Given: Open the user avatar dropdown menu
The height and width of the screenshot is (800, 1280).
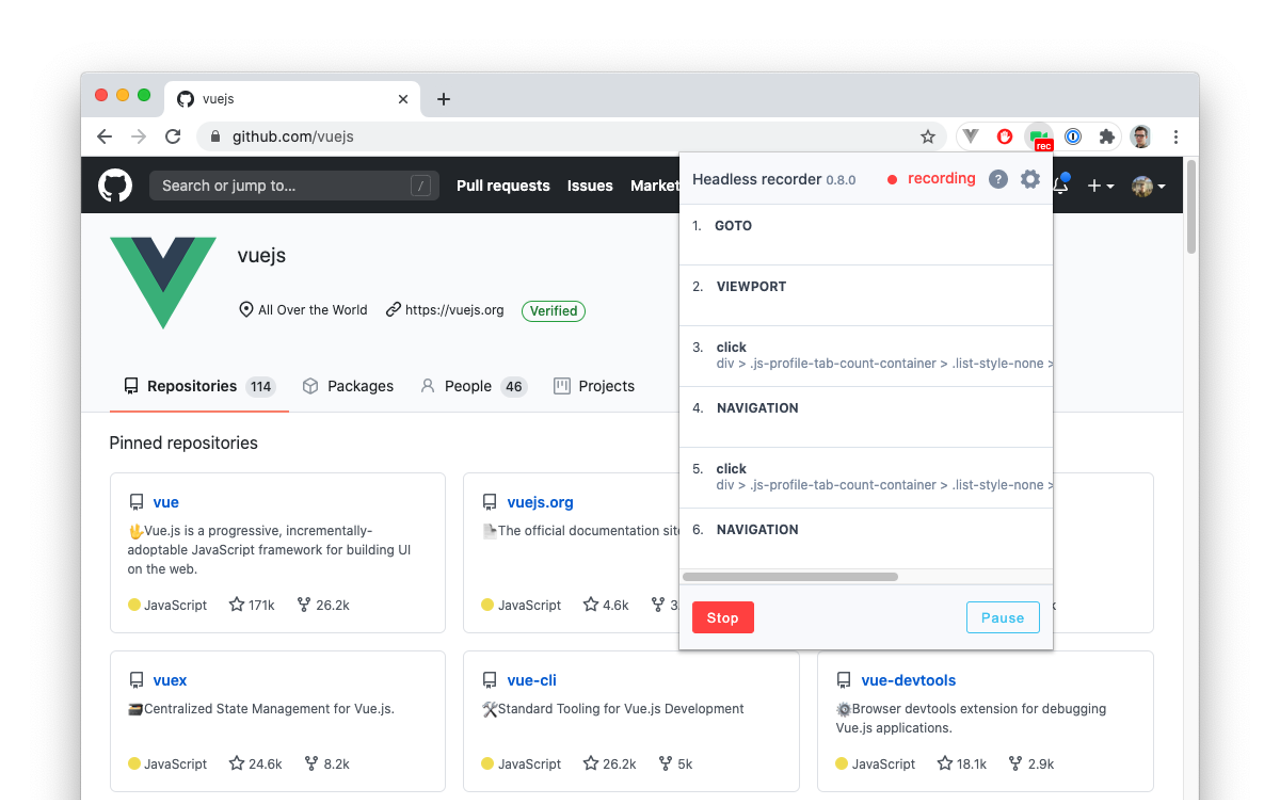Looking at the screenshot, I should point(1148,186).
